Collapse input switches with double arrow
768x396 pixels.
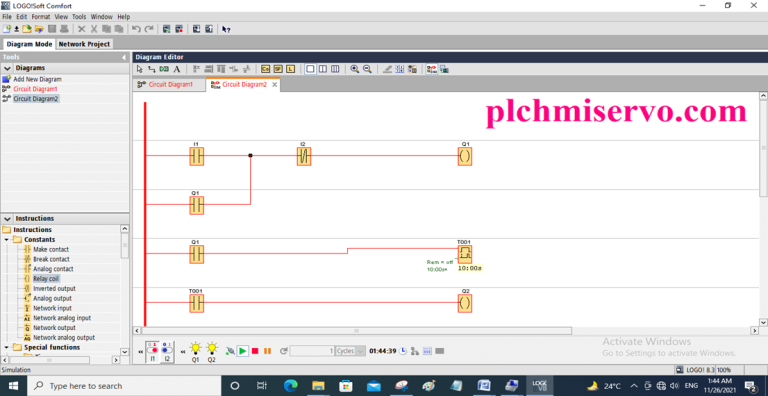coord(141,351)
